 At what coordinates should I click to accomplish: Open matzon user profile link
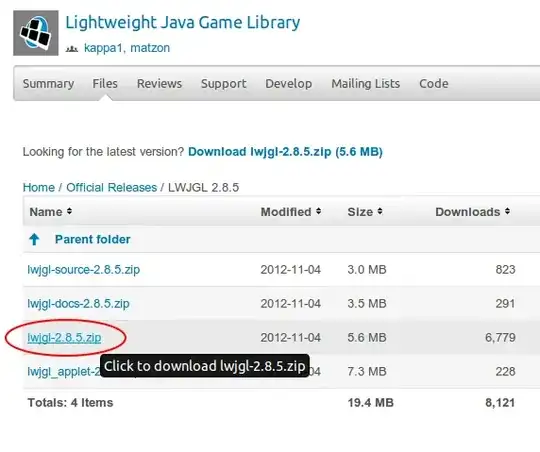tap(150, 48)
